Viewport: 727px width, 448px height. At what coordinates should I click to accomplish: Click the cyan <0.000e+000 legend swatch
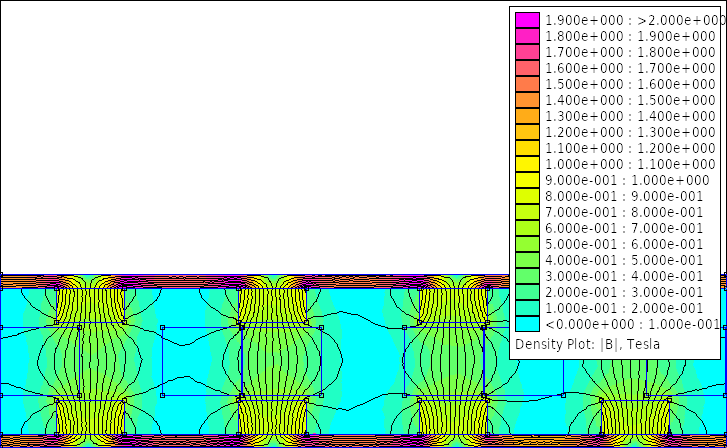527,324
